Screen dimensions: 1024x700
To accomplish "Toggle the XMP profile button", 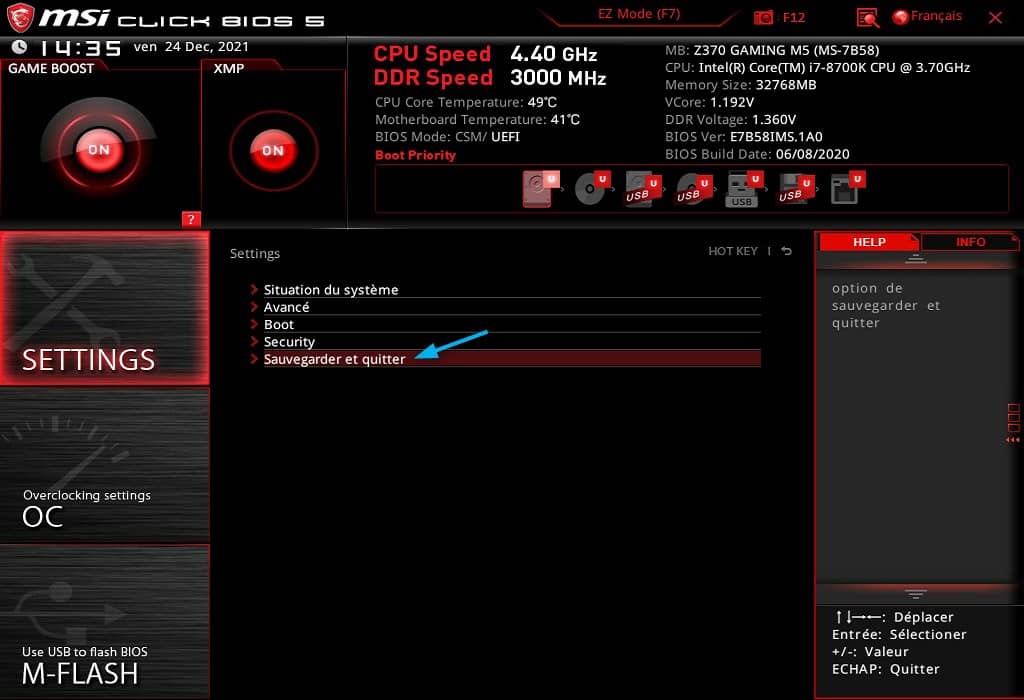I will coord(273,150).
